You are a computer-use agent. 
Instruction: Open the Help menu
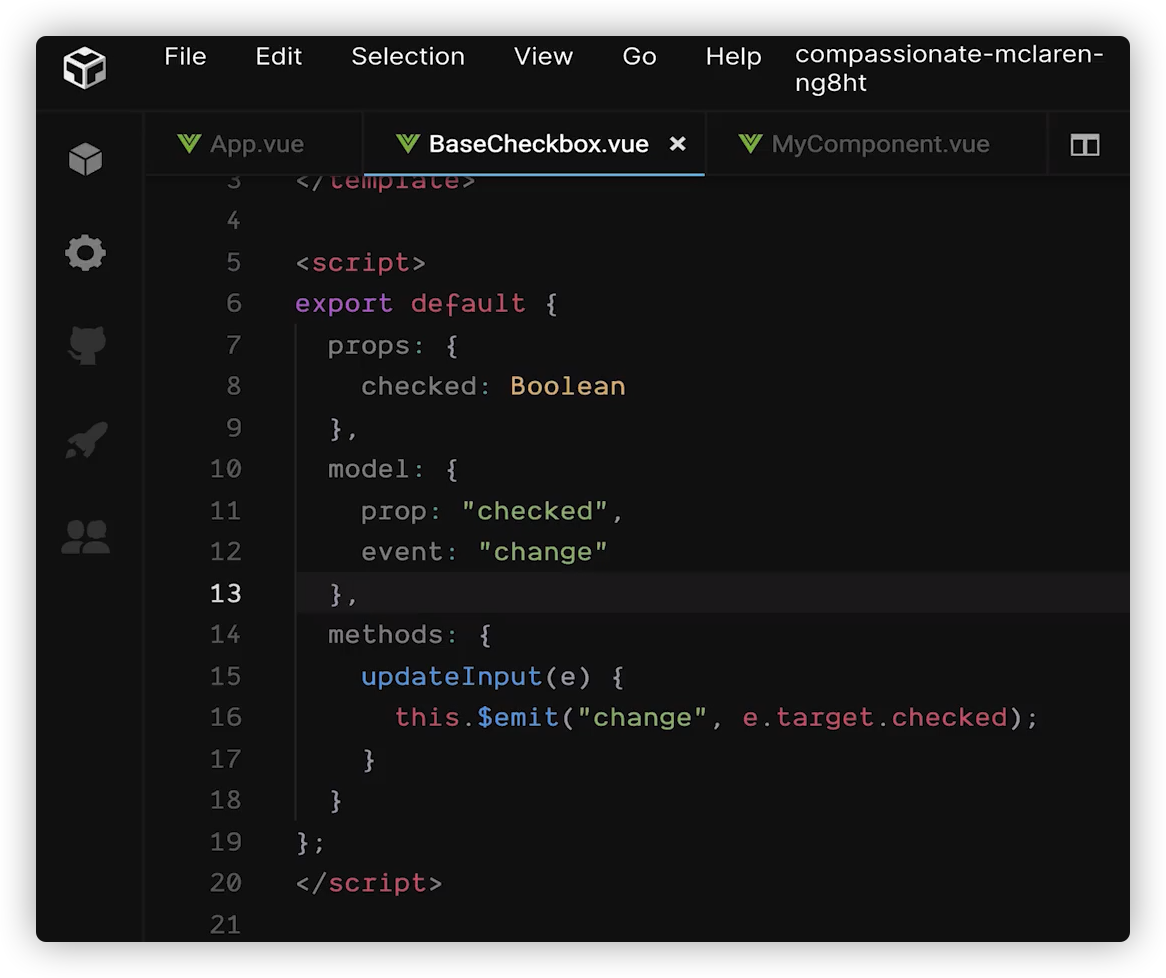coord(733,57)
